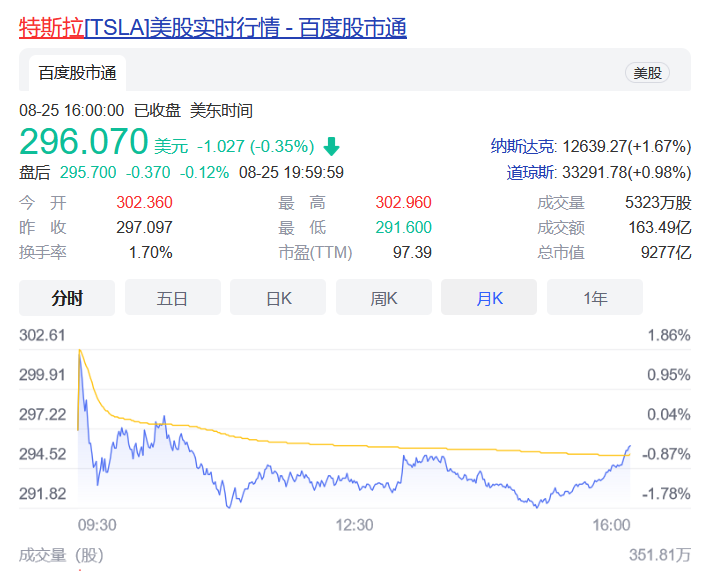The image size is (718, 571).
Task: Switch to the 日K daily candlestick chart
Action: click(278, 297)
